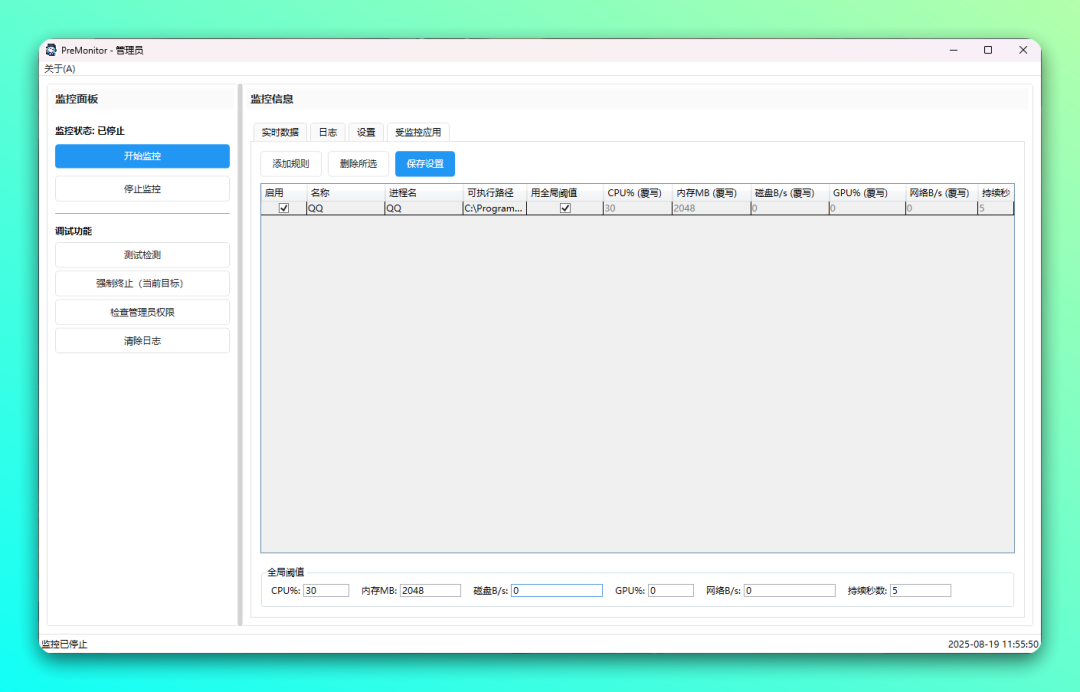Click the 可执行路径 column header
This screenshot has height=692, width=1080.
pos(495,193)
